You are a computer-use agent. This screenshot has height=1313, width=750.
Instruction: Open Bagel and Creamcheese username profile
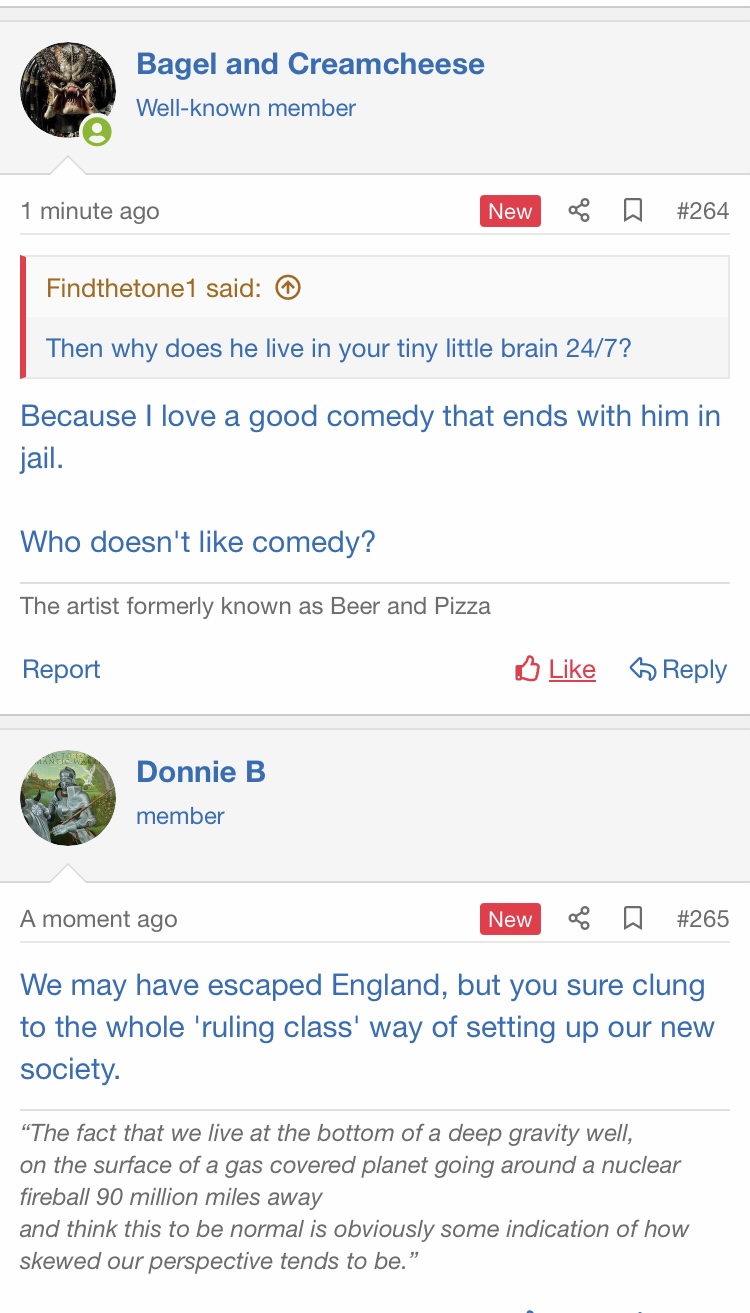[x=310, y=64]
